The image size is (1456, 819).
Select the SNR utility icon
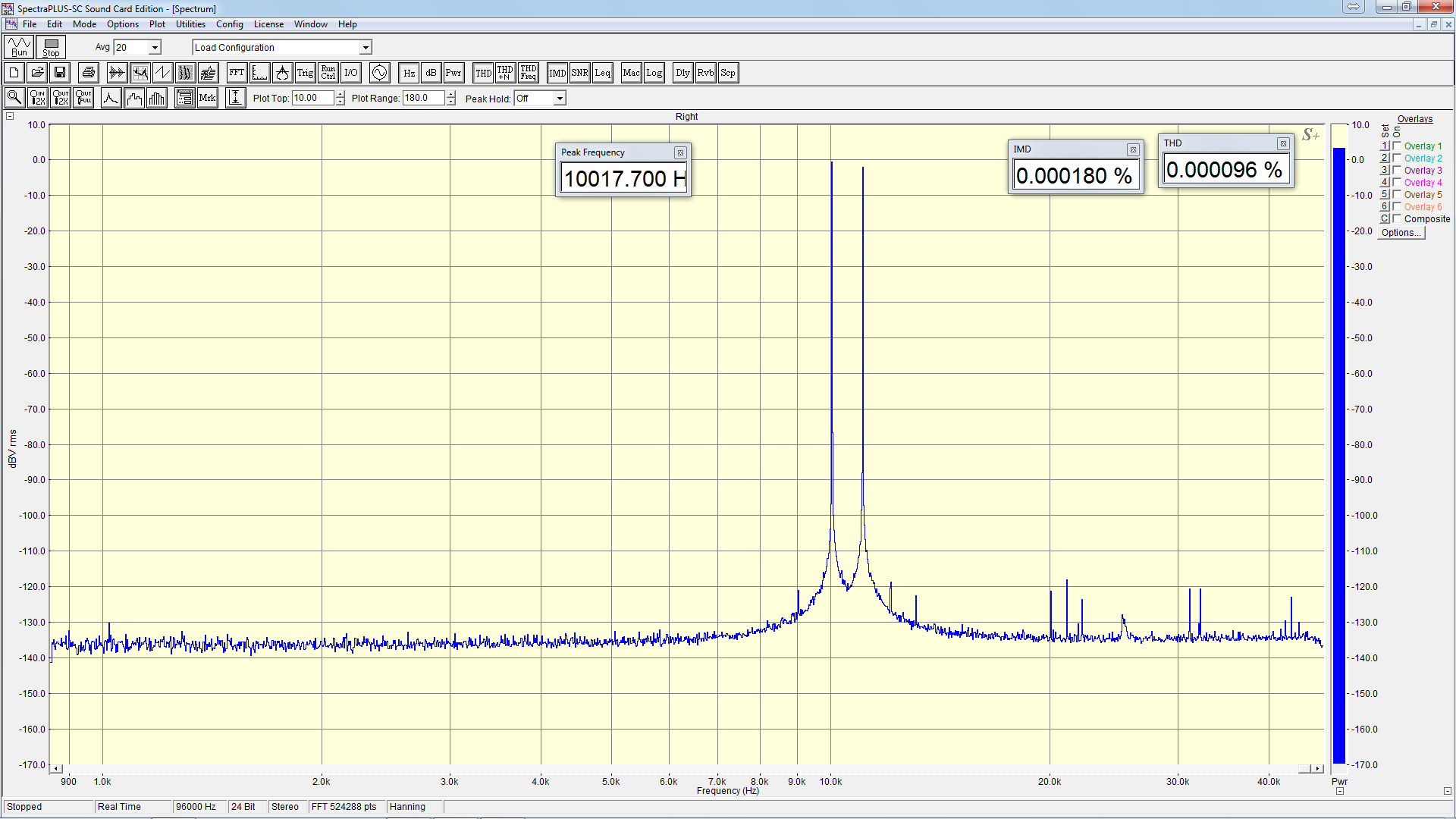(x=579, y=73)
